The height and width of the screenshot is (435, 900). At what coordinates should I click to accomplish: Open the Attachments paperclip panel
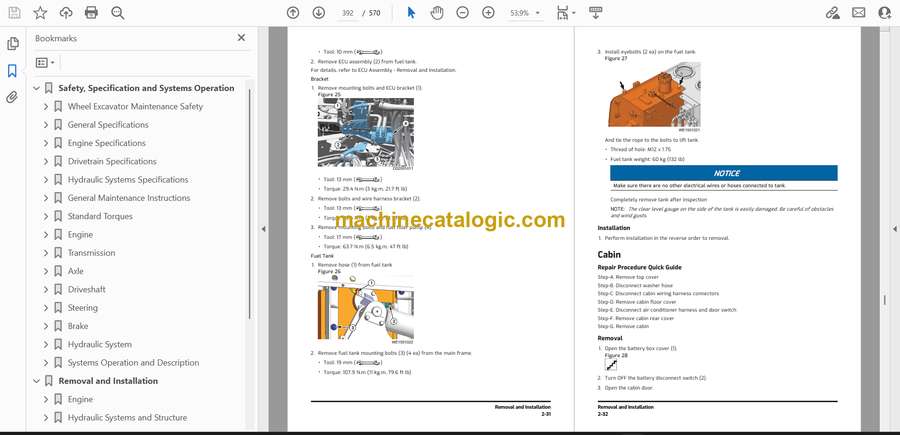pos(12,97)
